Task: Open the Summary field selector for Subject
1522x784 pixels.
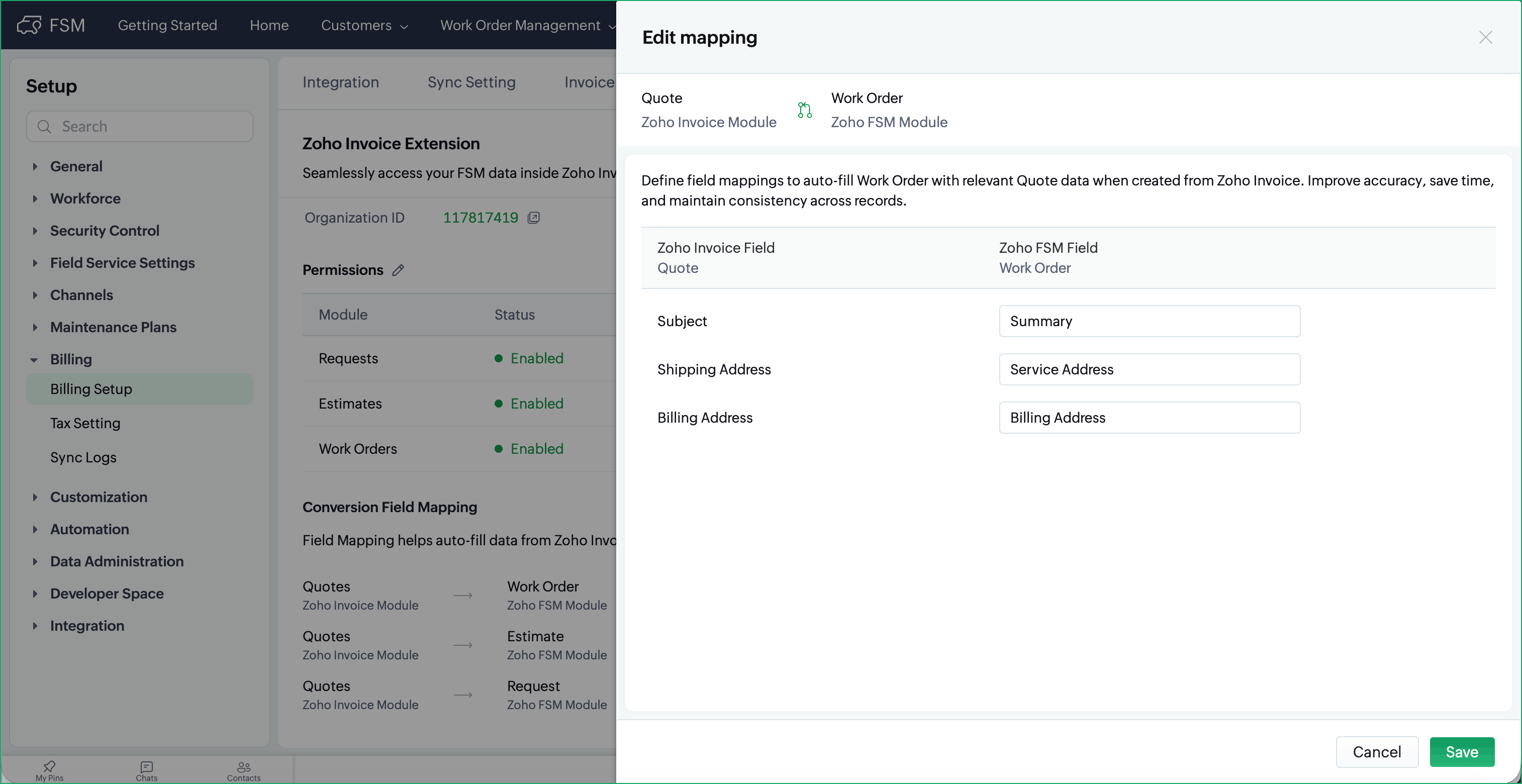Action: pyautogui.click(x=1149, y=321)
